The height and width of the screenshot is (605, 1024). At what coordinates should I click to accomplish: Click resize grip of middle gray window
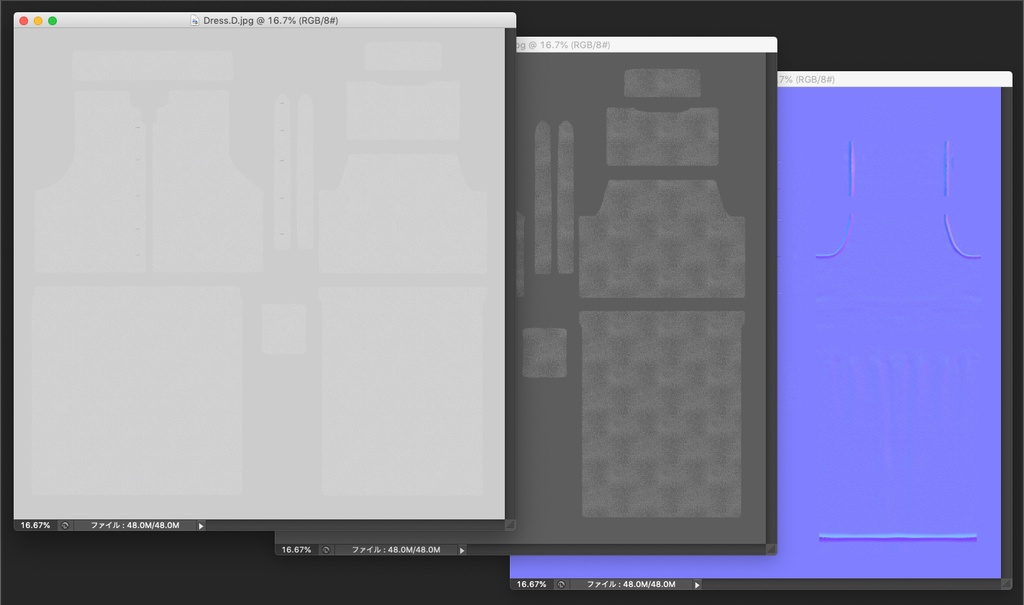(771, 549)
